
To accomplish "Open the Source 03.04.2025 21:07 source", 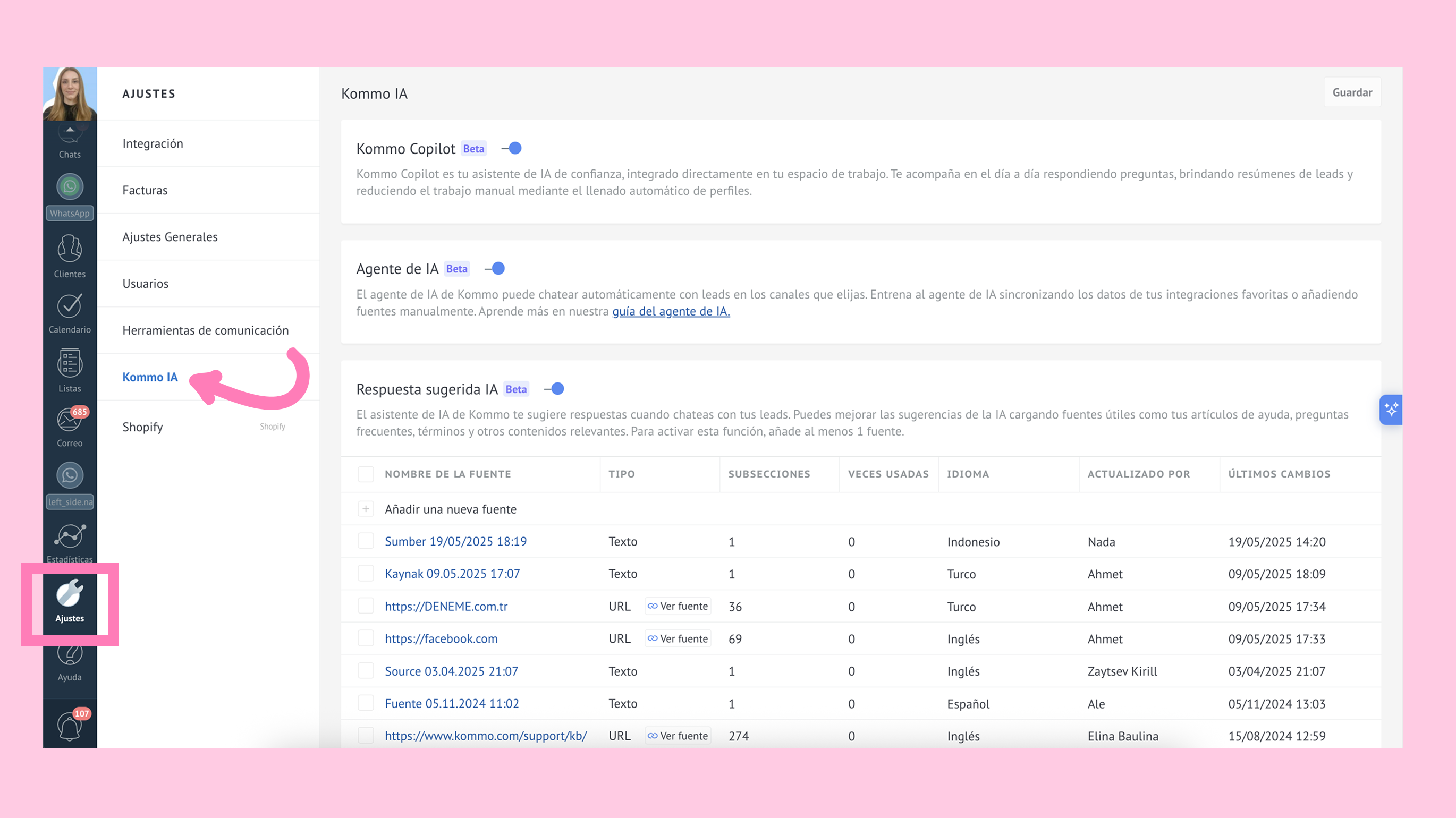I will (x=451, y=671).
